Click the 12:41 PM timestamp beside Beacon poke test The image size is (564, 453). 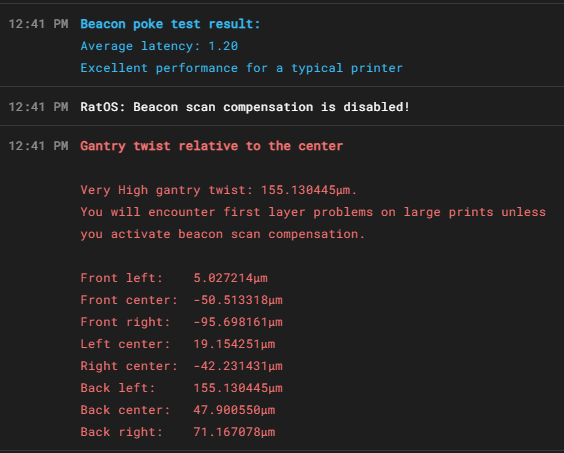(38, 24)
